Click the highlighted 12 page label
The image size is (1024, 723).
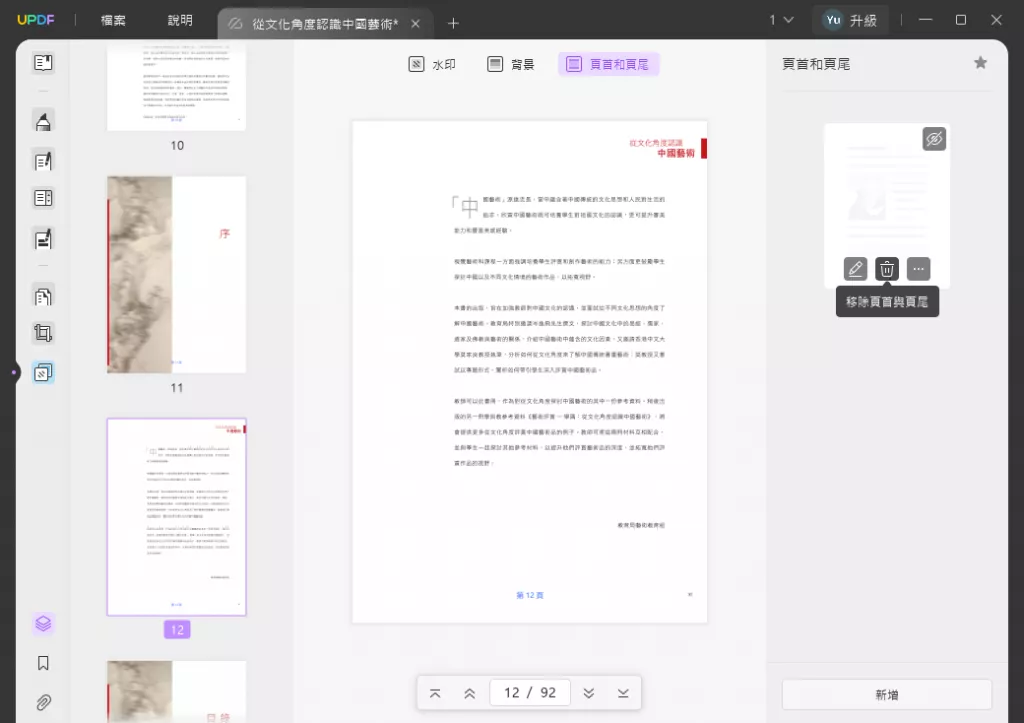tap(177, 630)
